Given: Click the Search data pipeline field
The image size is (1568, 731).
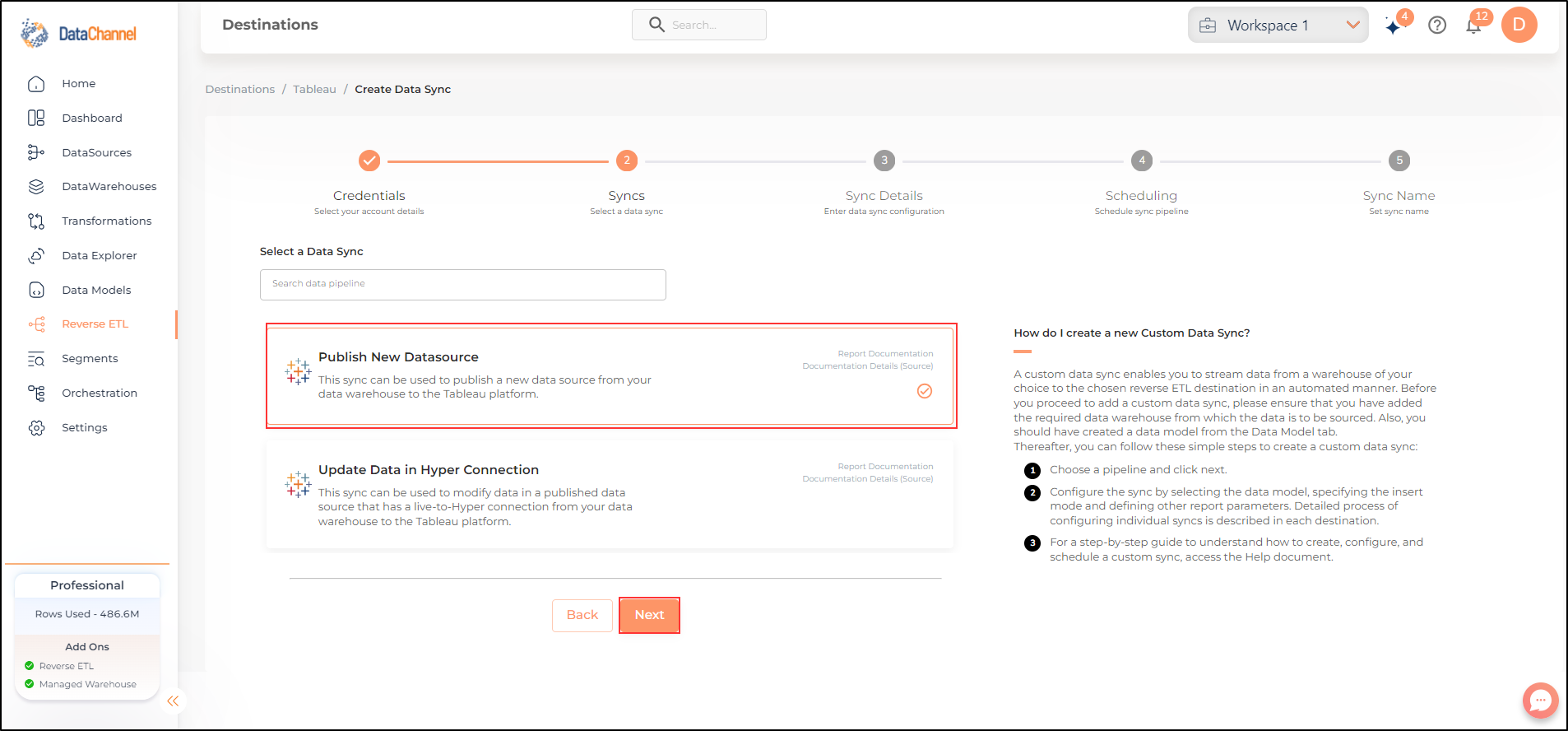Looking at the screenshot, I should click(463, 285).
